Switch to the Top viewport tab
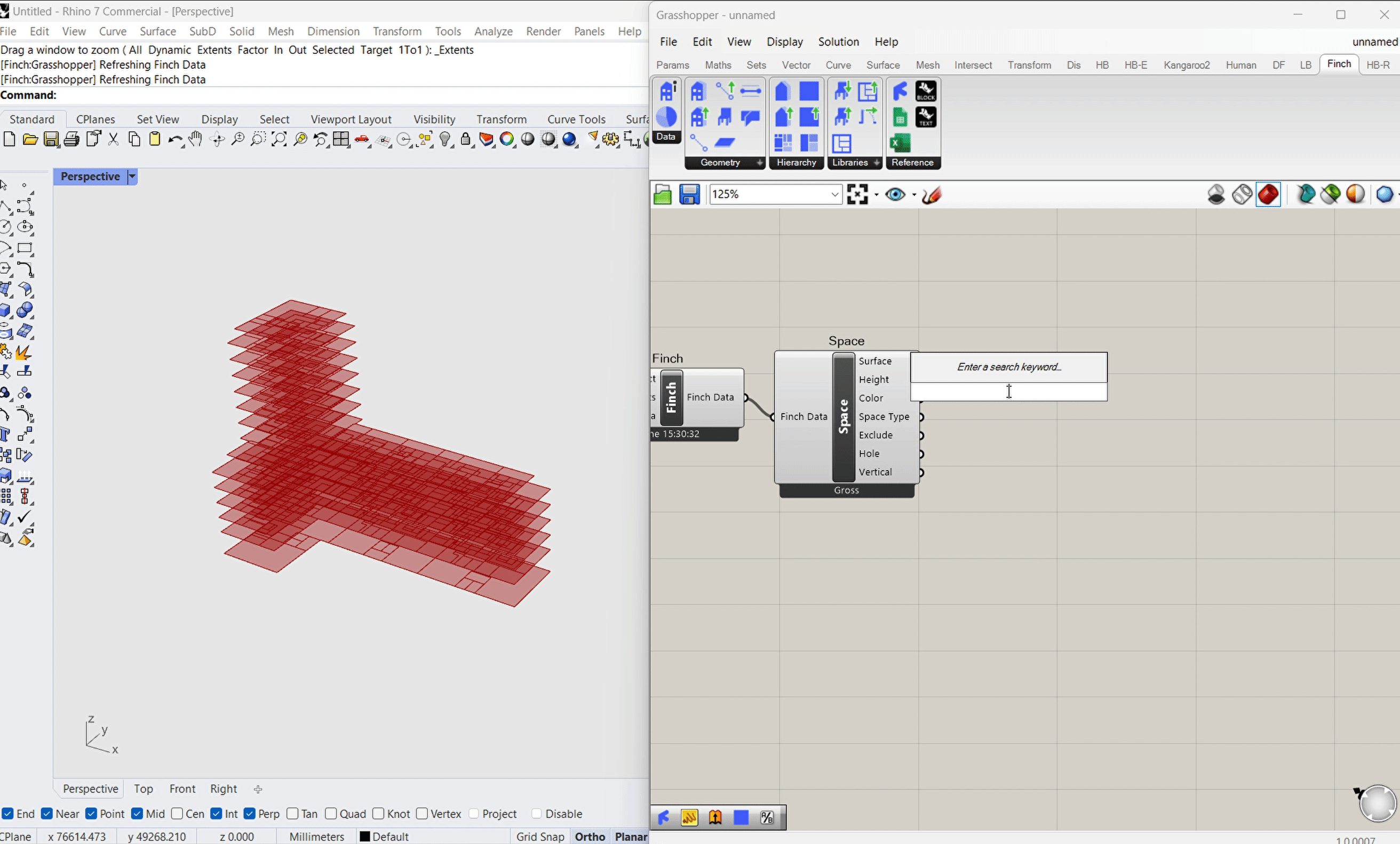 (143, 789)
